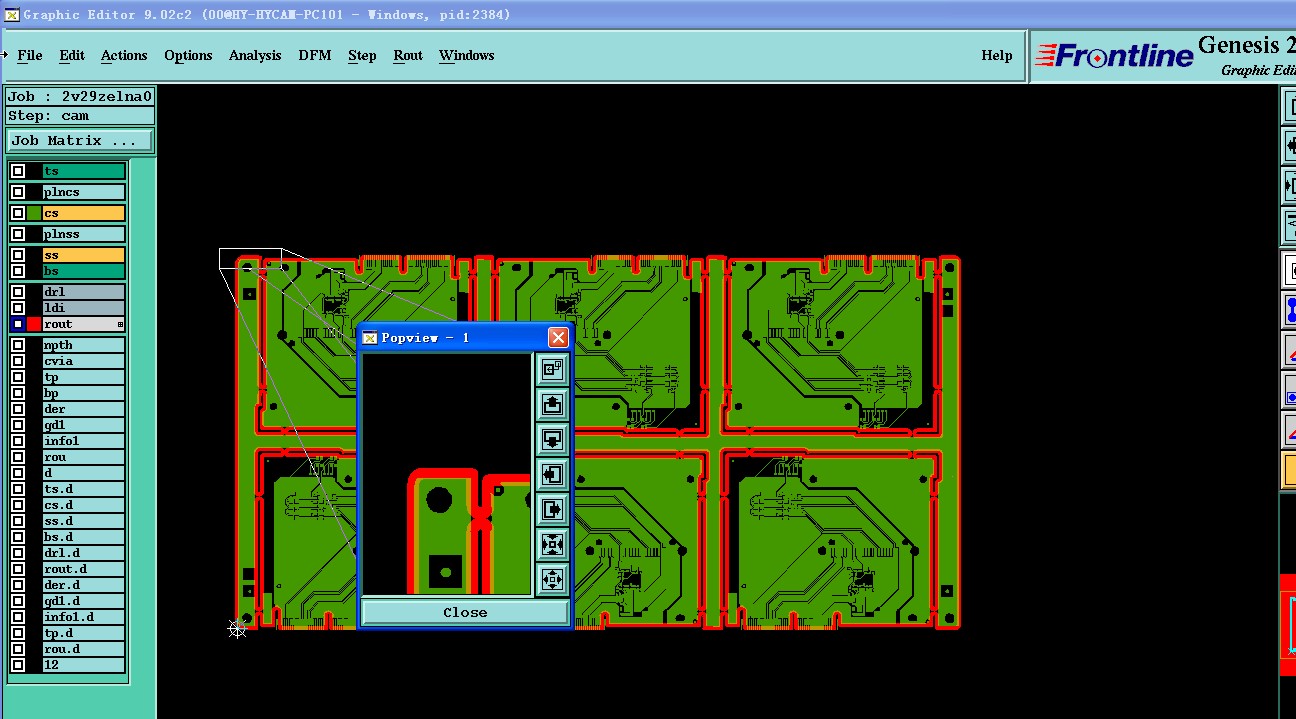
Task: Open the Edit menu
Action: click(72, 55)
